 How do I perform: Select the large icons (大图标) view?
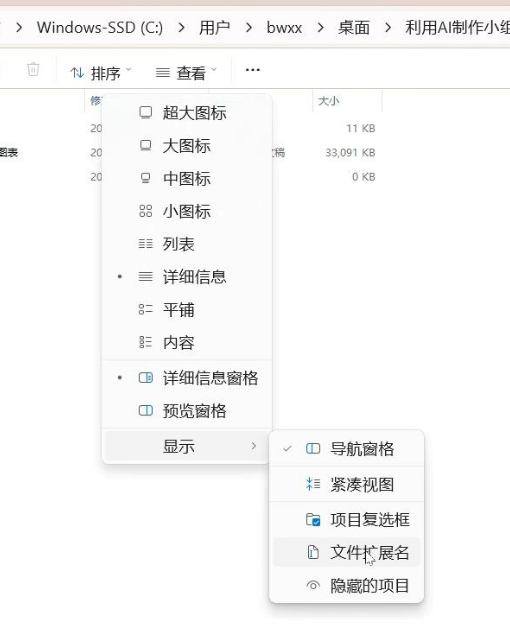point(187,146)
